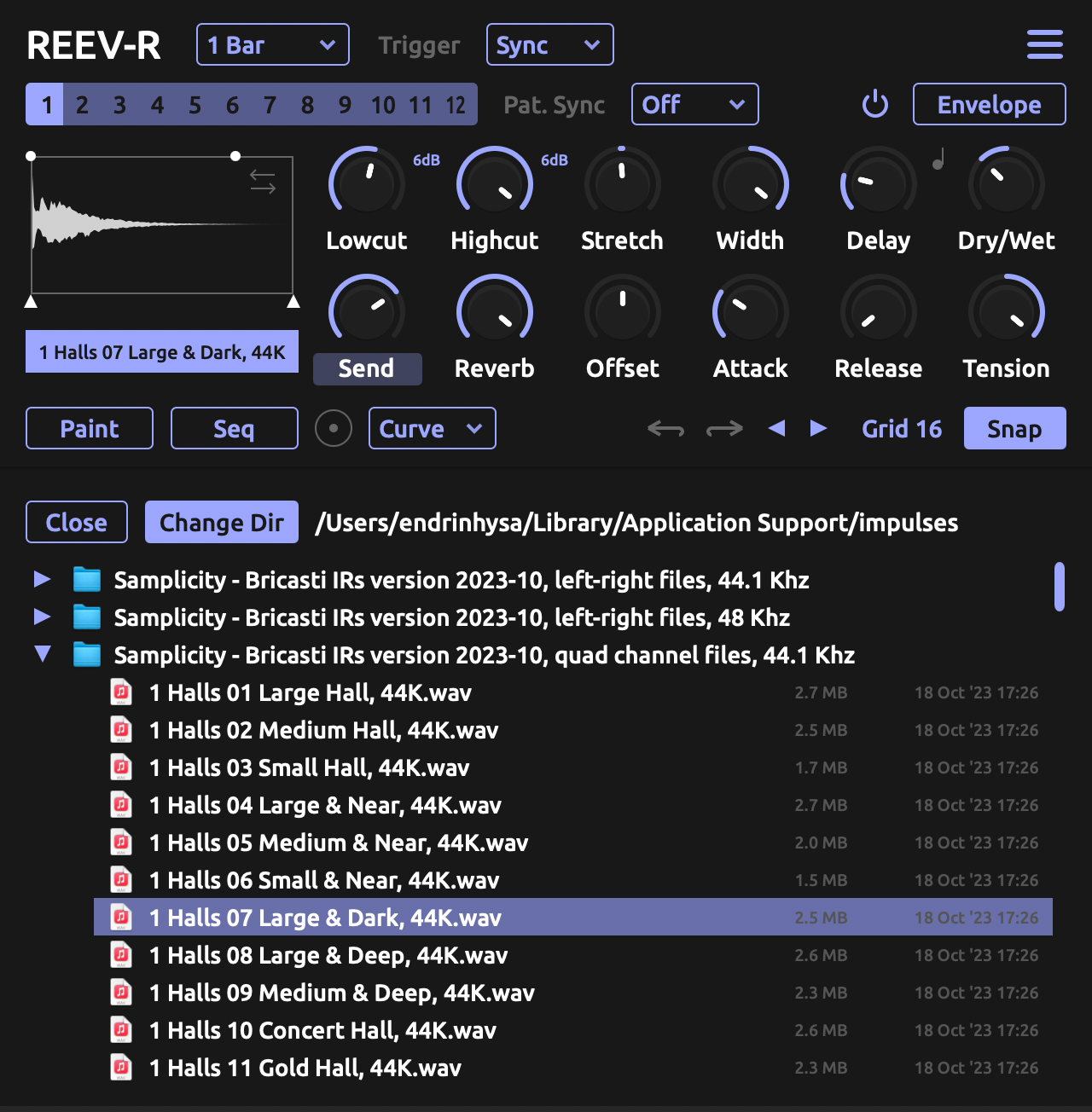1092x1112 pixels.
Task: Expand the left-right files 48 Khz folder
Action: point(42,617)
